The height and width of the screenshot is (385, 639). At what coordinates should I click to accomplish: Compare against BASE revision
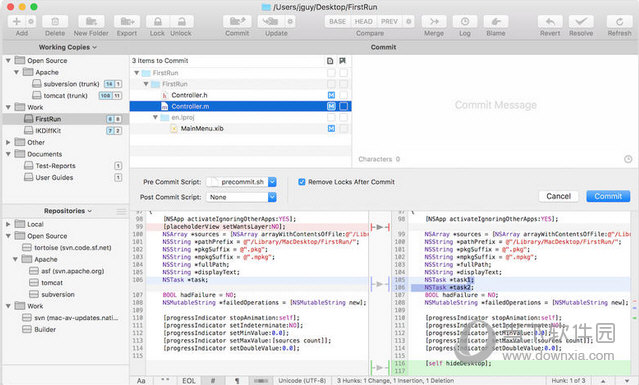tap(337, 21)
